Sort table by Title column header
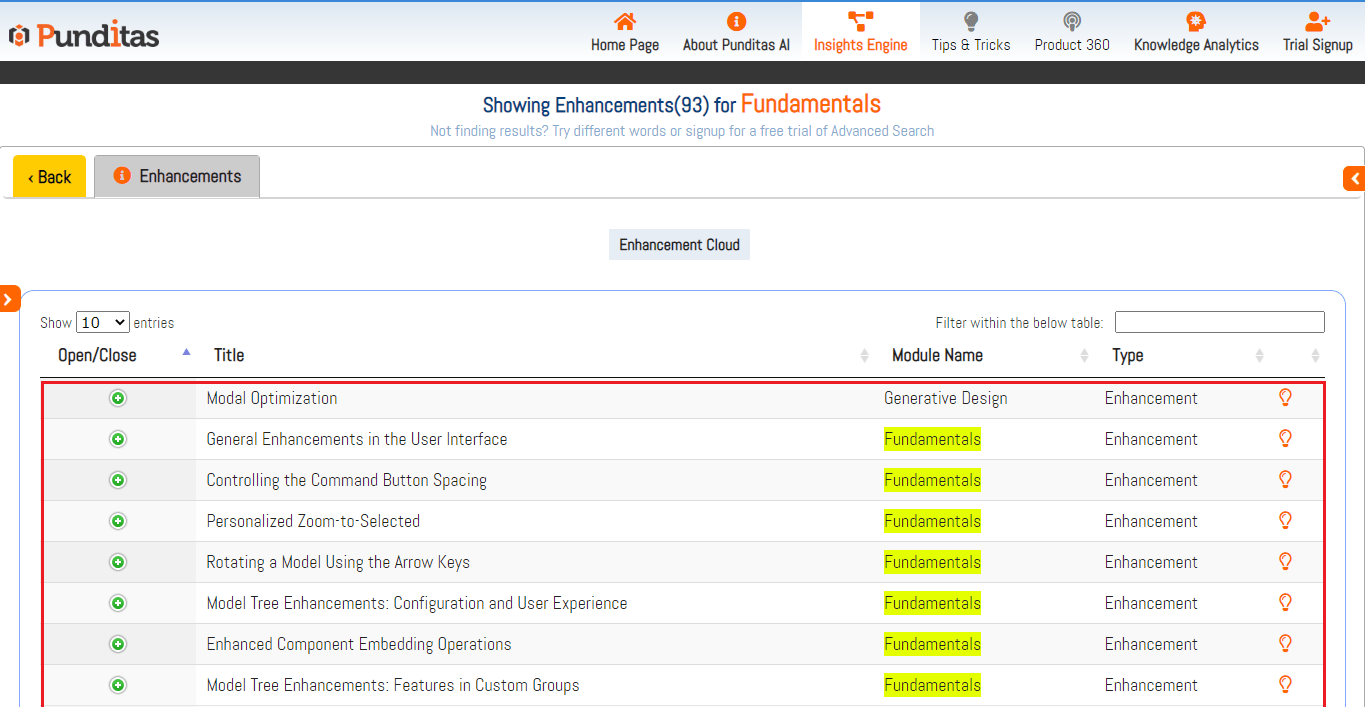This screenshot has width=1365, height=707. tap(229, 355)
